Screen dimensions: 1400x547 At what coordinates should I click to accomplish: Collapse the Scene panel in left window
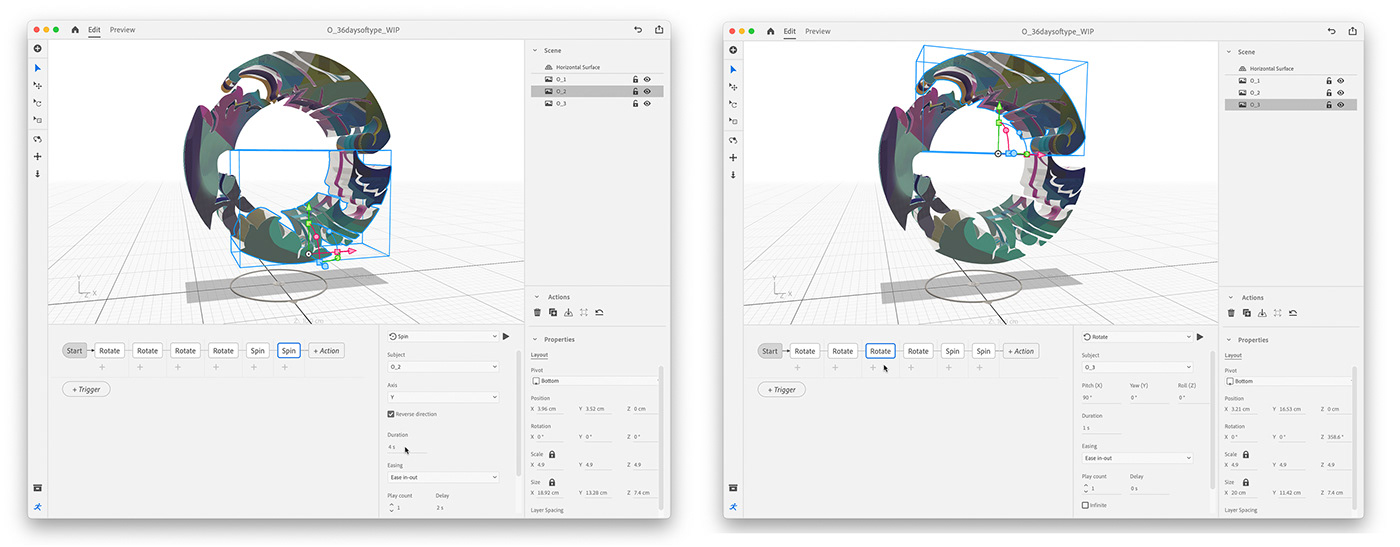pyautogui.click(x=535, y=51)
